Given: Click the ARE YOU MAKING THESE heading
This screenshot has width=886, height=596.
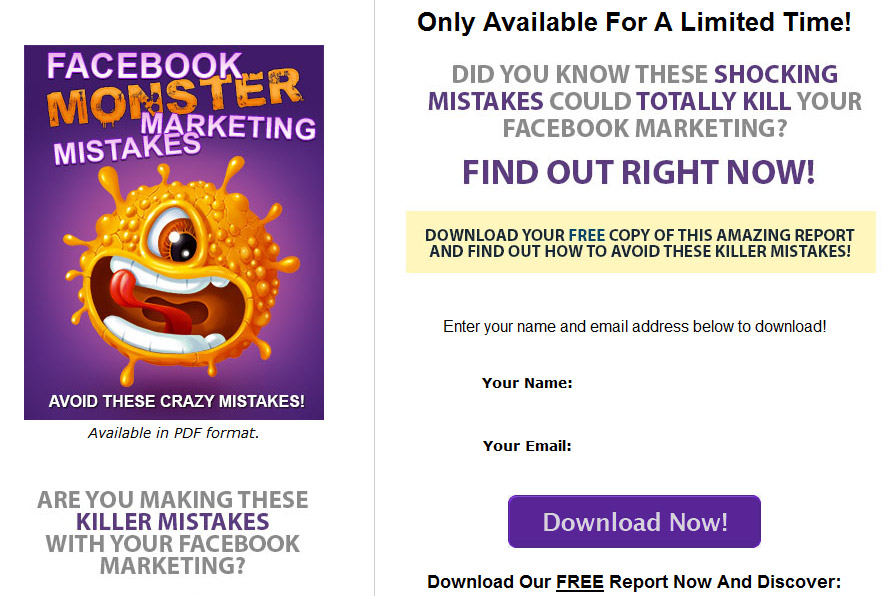Looking at the screenshot, I should pyautogui.click(x=172, y=500).
